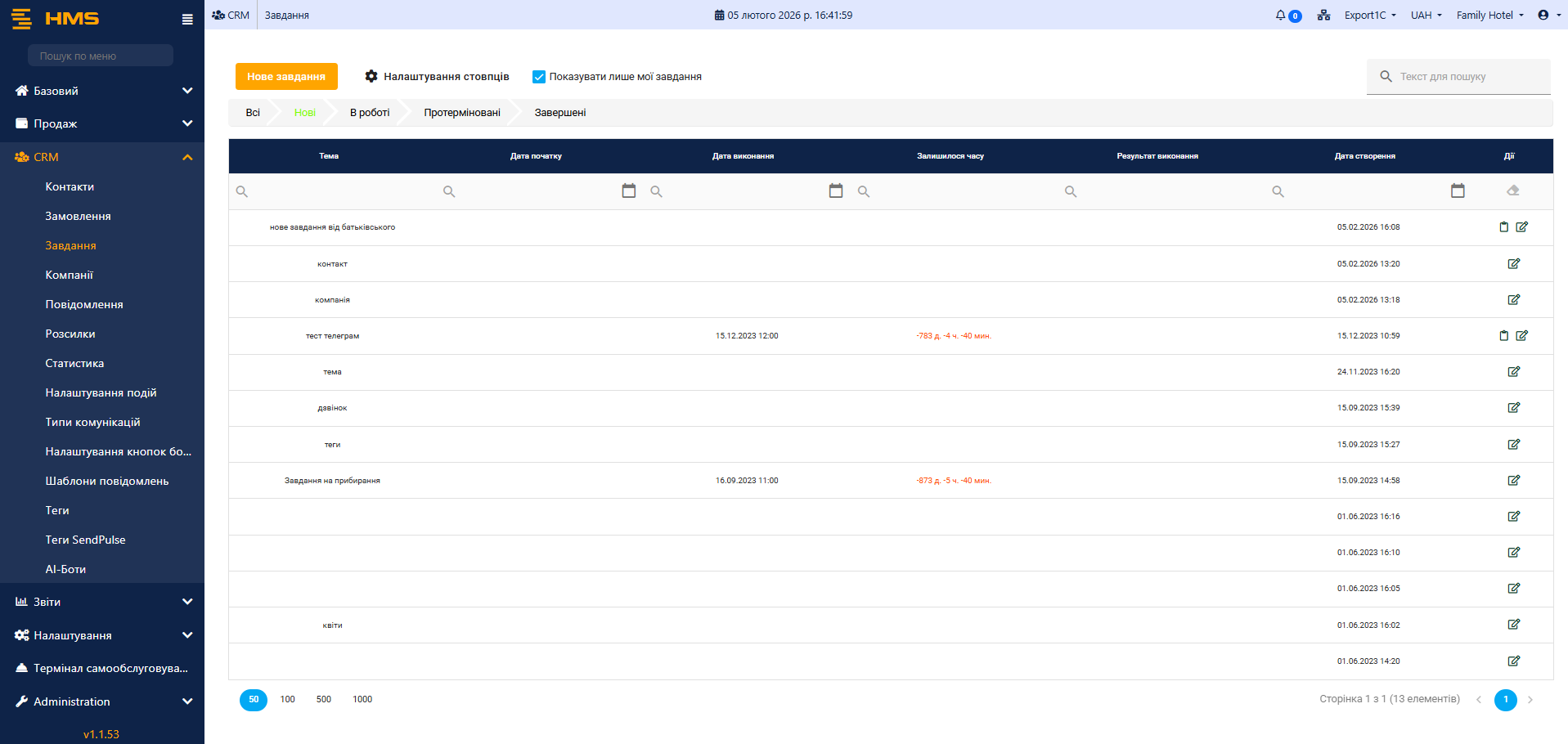Click the clipboard icon for 'тест телеграм' row

(1503, 336)
